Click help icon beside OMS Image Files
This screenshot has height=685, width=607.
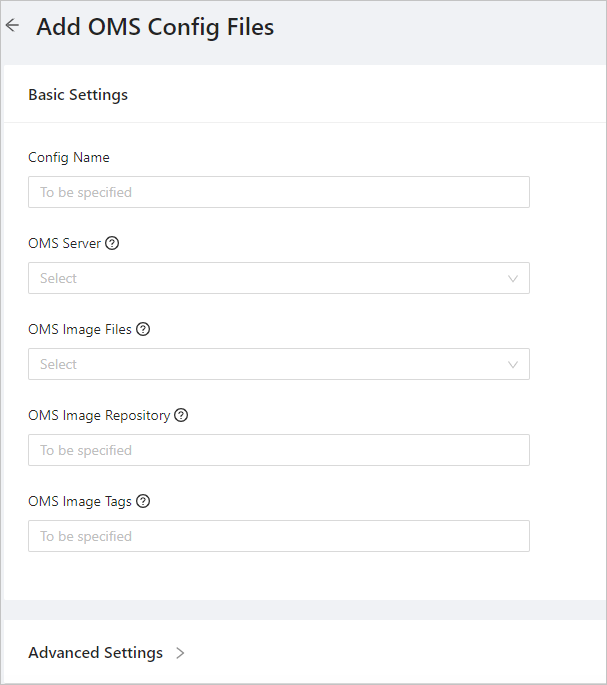(143, 329)
